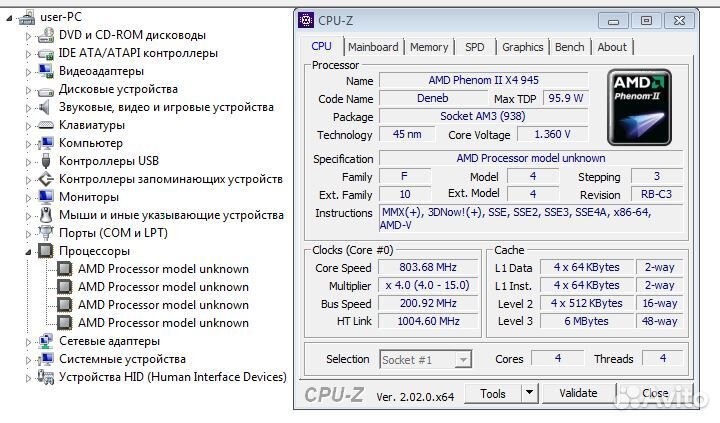
Task: Open the About tab
Action: (612, 47)
